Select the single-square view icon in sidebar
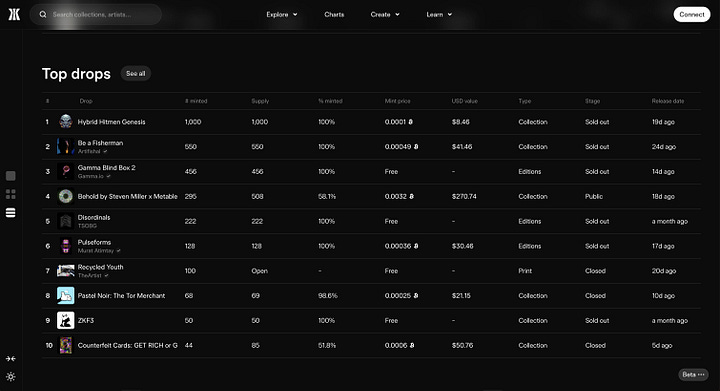 point(11,176)
